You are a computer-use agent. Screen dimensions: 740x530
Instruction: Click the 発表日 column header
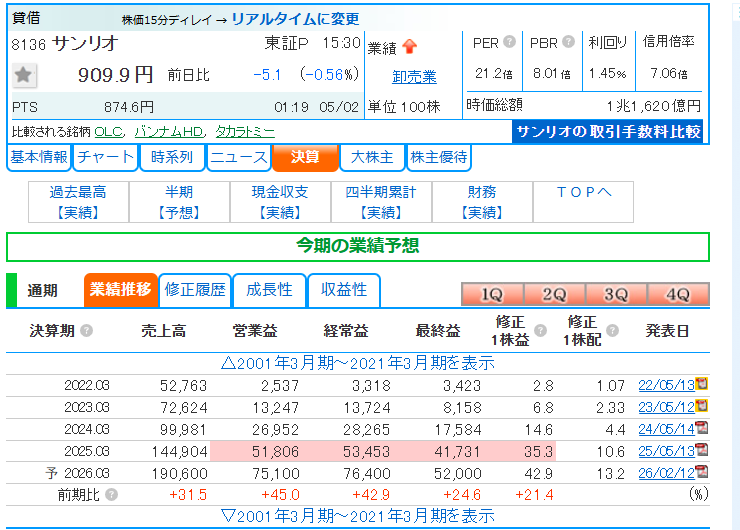point(667,331)
